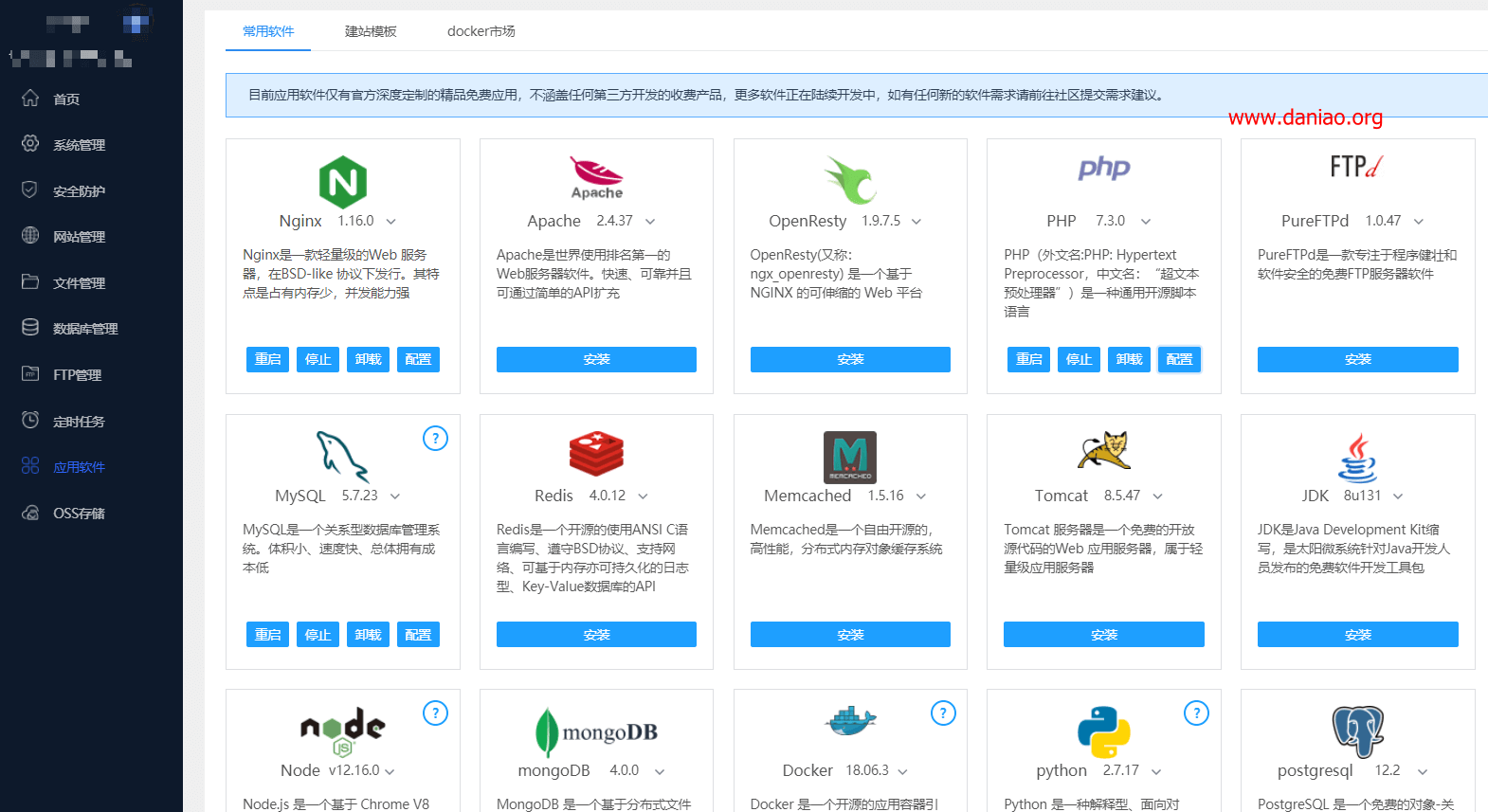Expand the PHP 7.3.0 version dropdown

click(1146, 222)
